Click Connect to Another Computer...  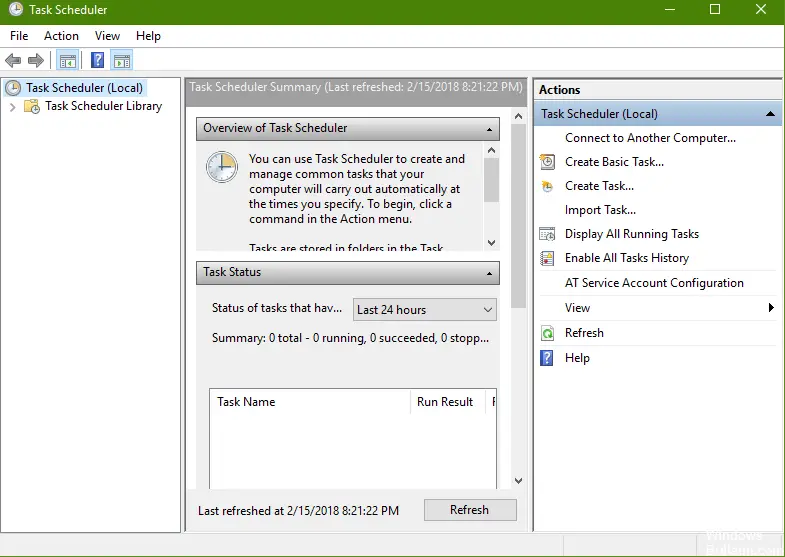point(650,138)
